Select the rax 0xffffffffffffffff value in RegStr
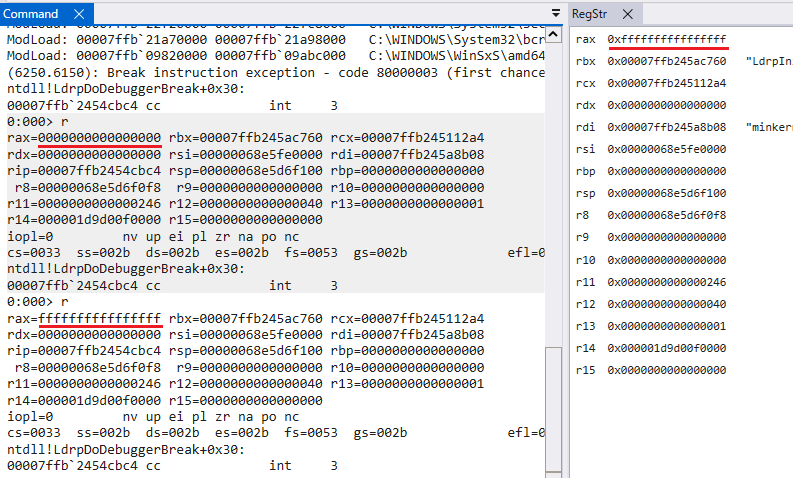 click(667, 39)
